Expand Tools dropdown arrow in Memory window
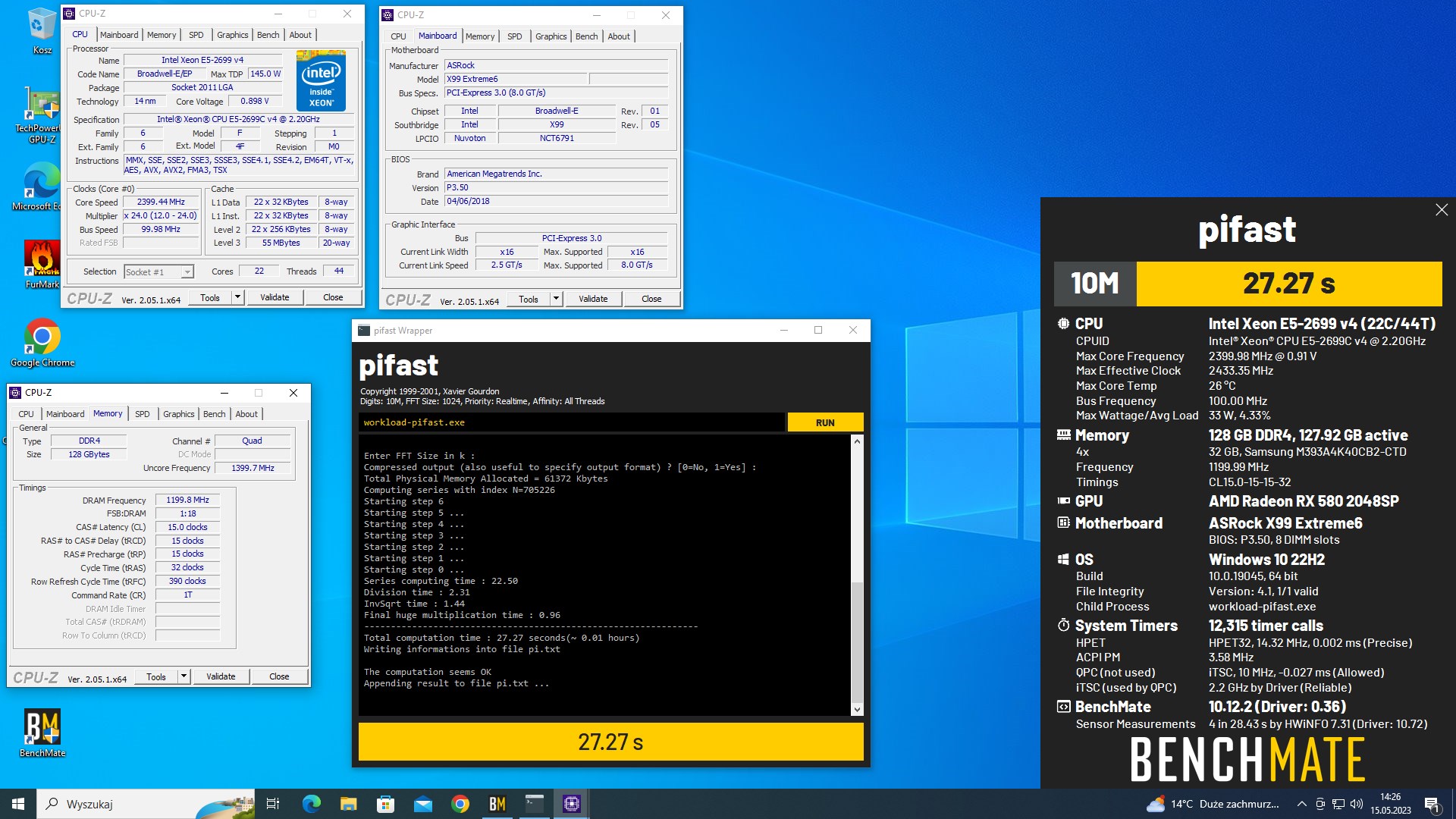Screen dimensions: 1456x819 coord(184,676)
